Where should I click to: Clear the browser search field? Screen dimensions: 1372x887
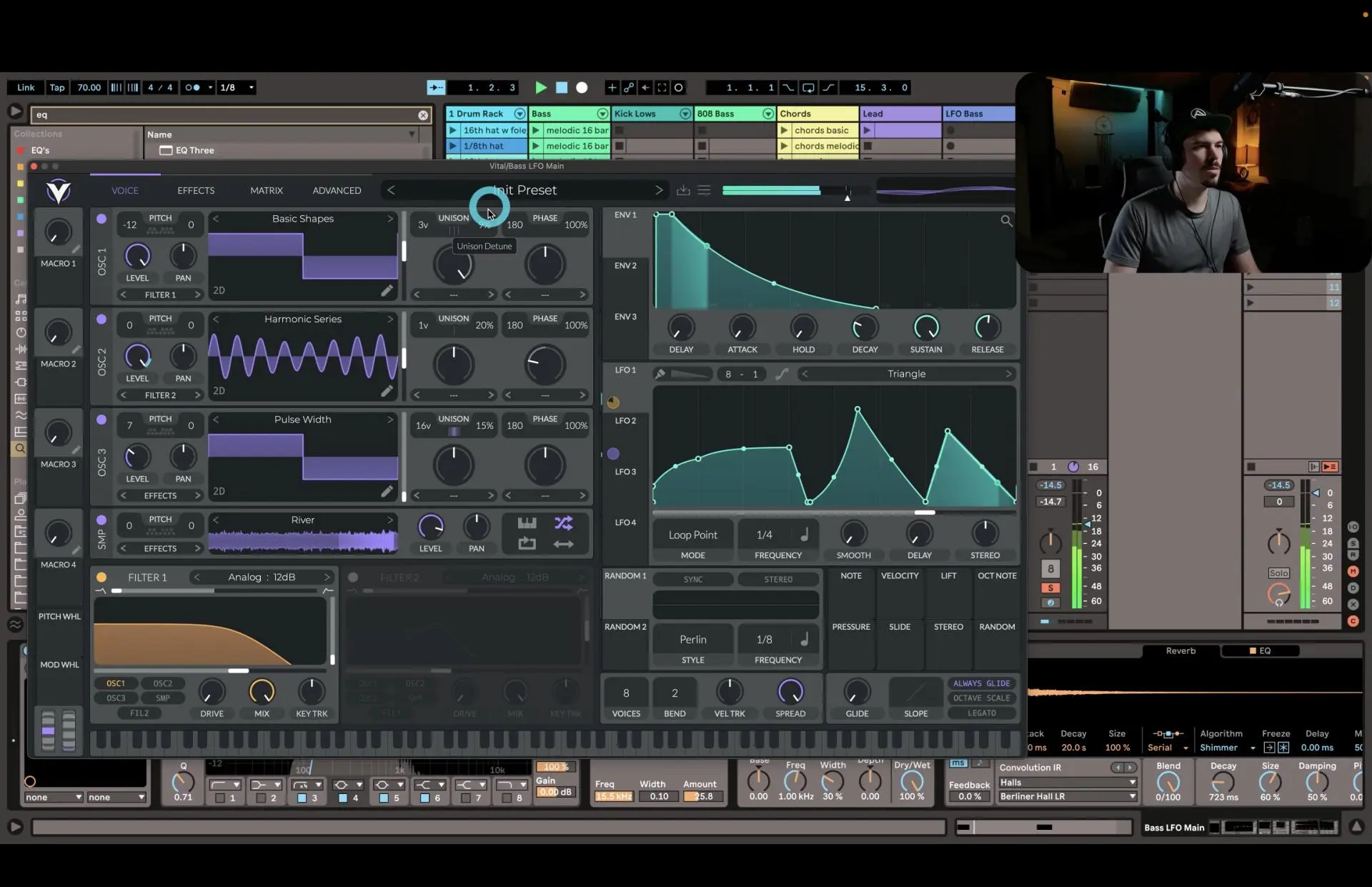tap(423, 115)
